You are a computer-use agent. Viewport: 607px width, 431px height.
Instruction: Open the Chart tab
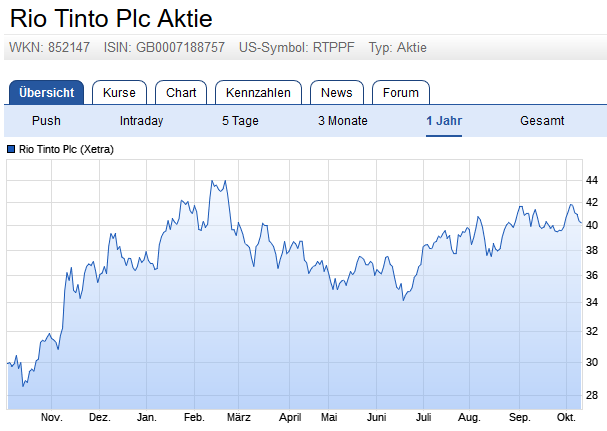click(x=181, y=93)
